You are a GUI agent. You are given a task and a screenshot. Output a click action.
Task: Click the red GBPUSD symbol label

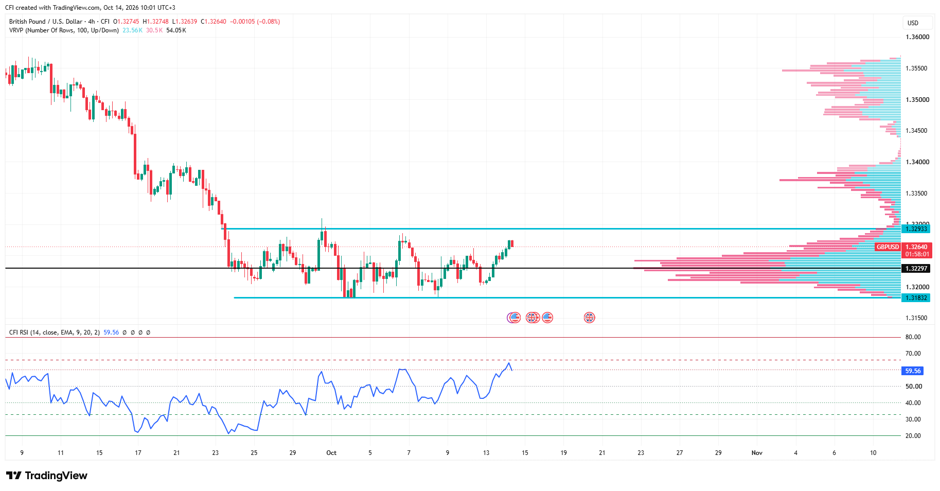pos(887,247)
